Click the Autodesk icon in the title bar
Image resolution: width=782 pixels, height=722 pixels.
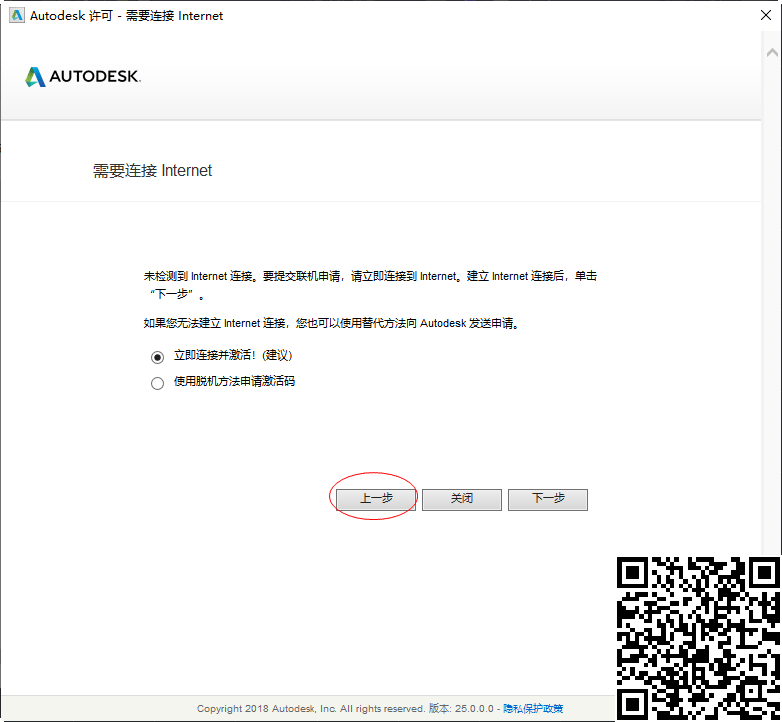[x=16, y=16]
